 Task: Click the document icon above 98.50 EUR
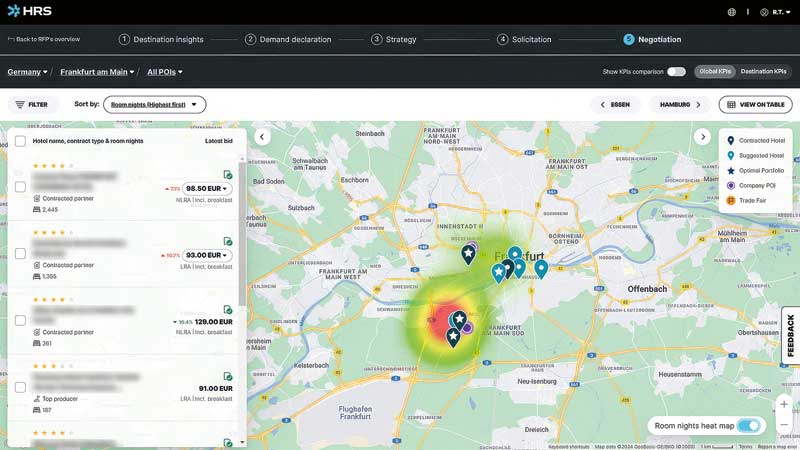point(228,174)
